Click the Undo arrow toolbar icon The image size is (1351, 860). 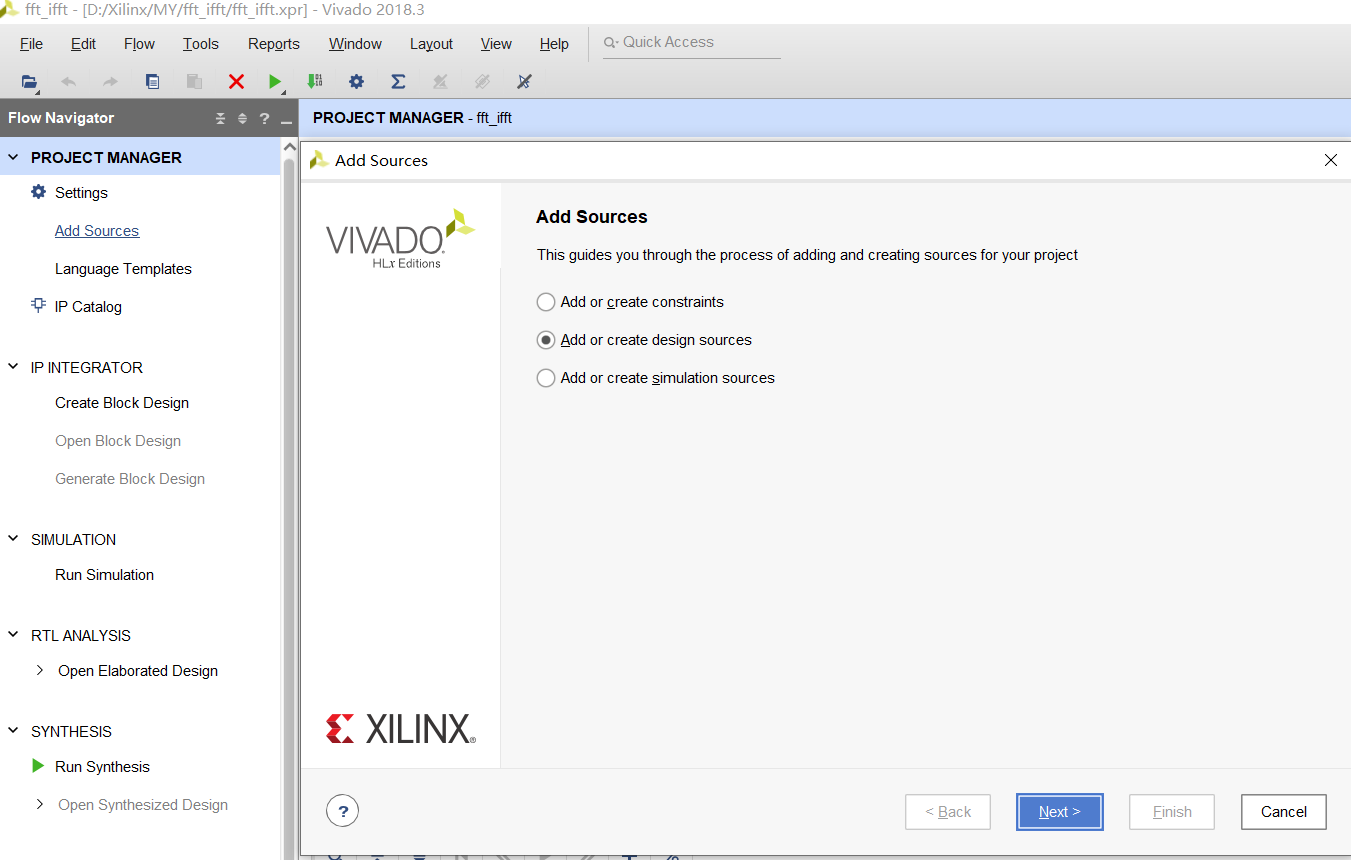[x=68, y=82]
